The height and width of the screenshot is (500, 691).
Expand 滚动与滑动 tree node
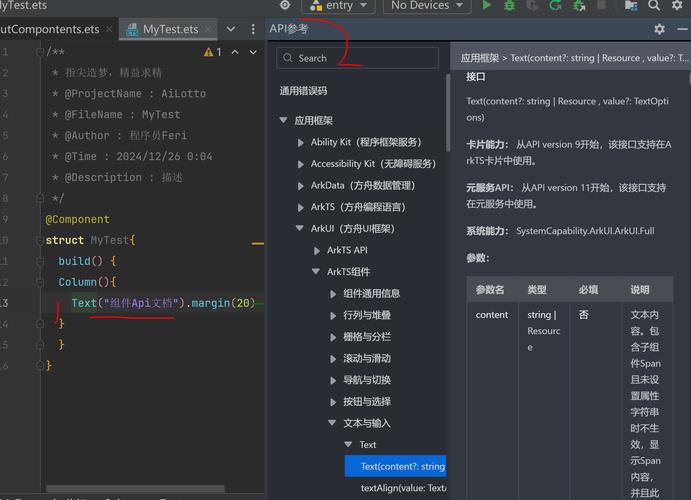333,359
